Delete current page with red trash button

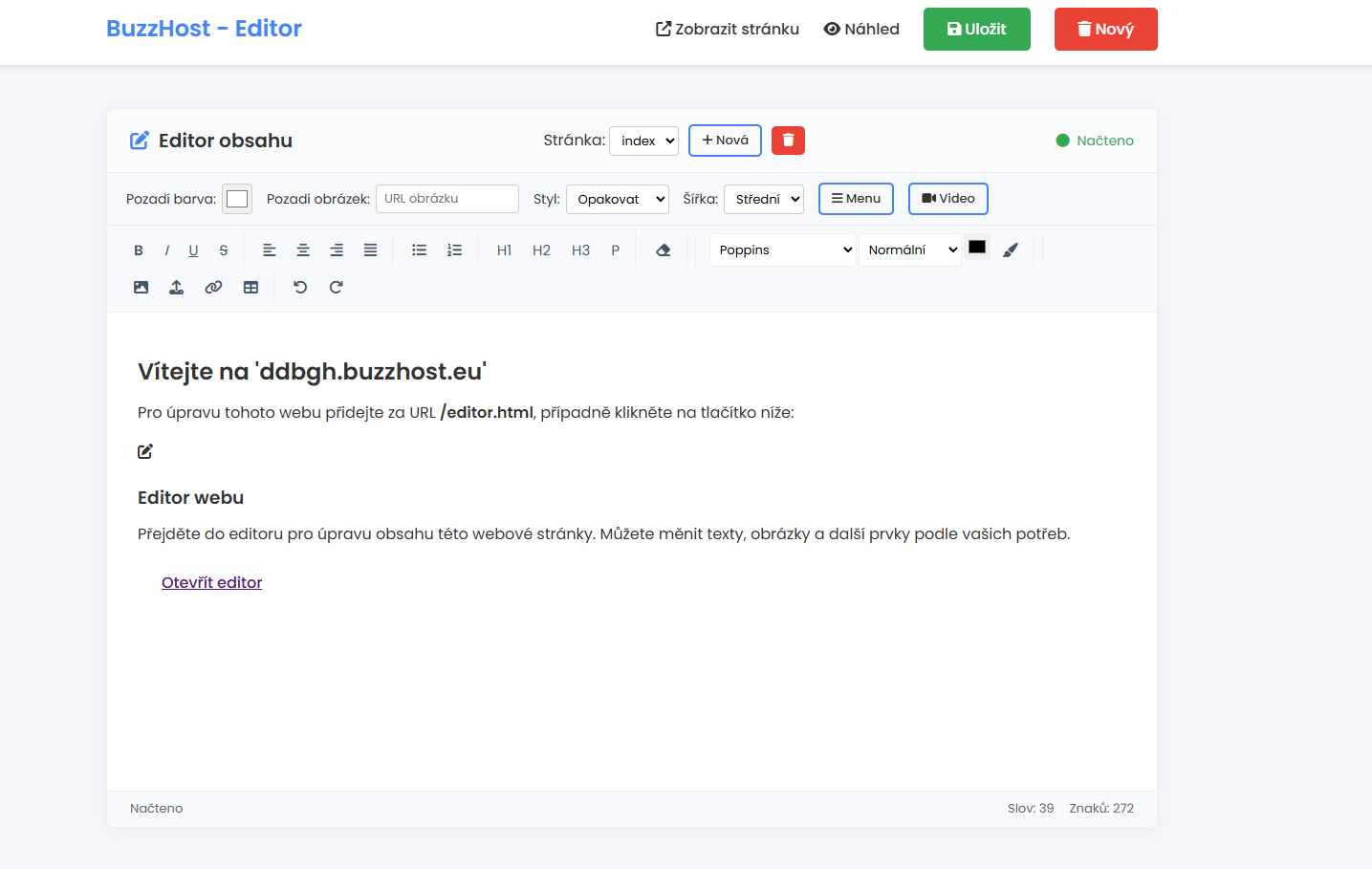[788, 141]
